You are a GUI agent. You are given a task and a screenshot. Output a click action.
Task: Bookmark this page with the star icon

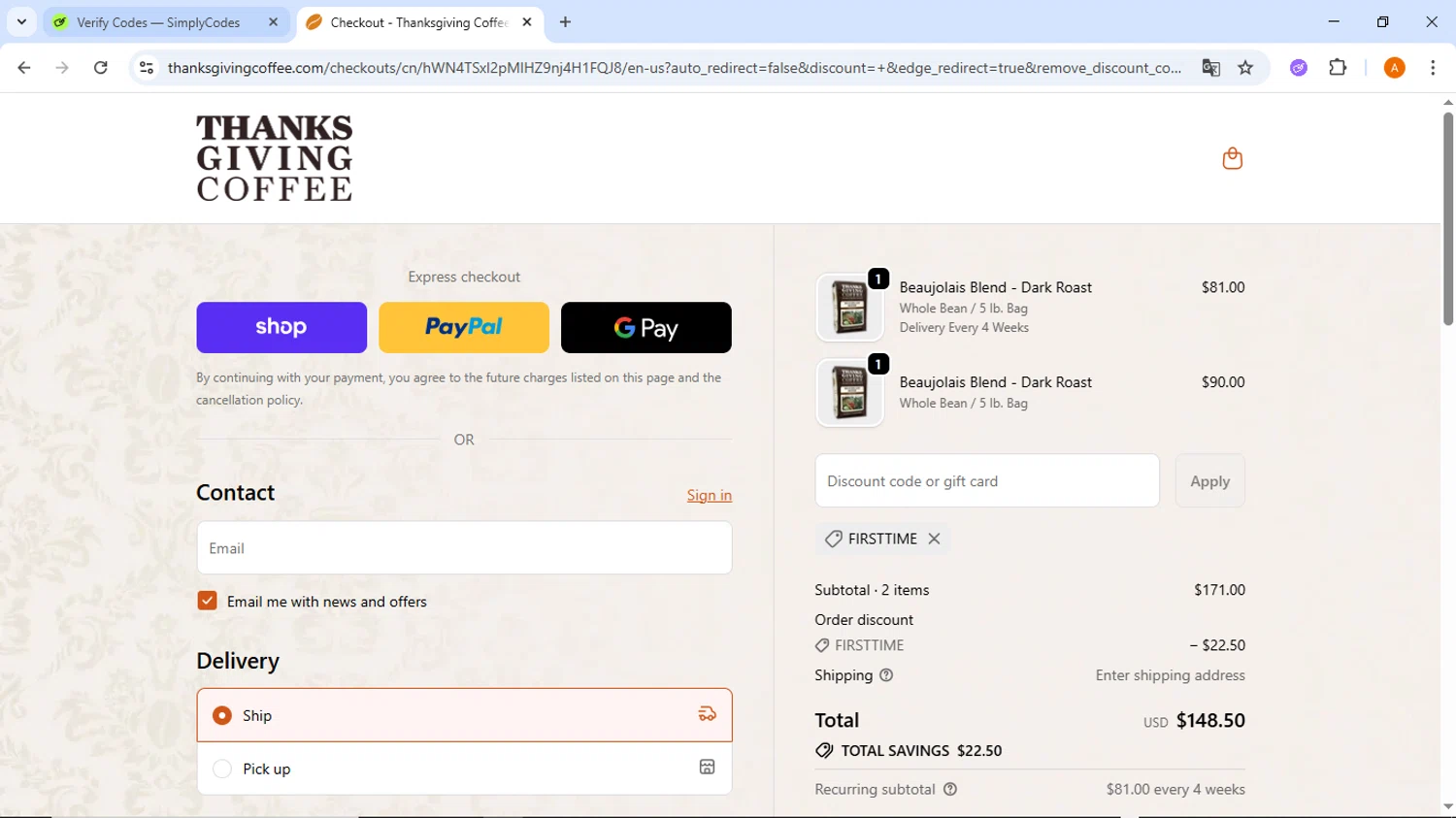click(1245, 68)
